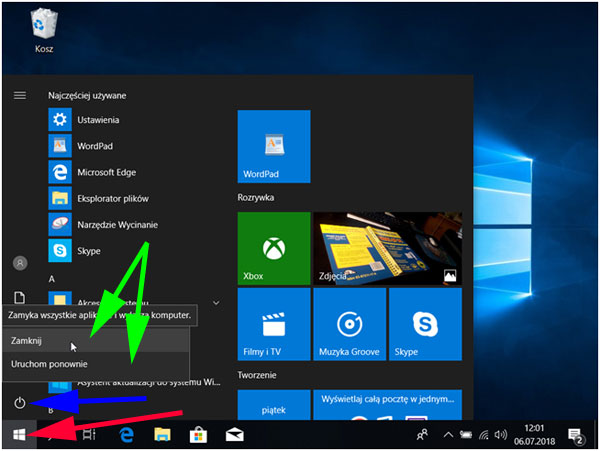Open the Mail app on the taskbar
600x451 pixels.
click(x=235, y=435)
